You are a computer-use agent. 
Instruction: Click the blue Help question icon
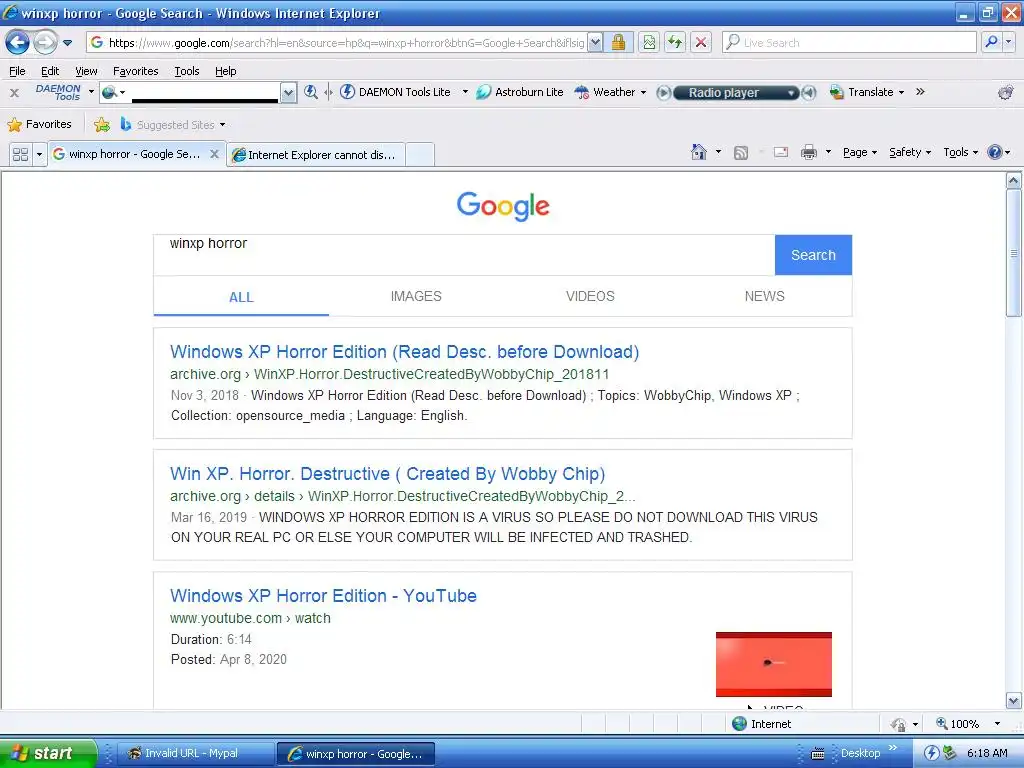995,152
